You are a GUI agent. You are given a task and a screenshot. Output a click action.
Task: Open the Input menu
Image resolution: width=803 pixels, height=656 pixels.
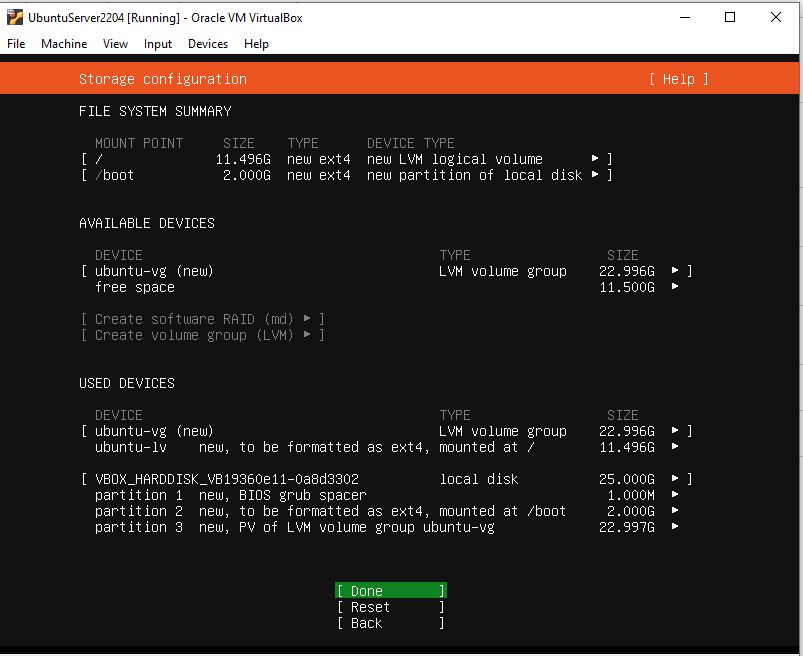(x=158, y=44)
